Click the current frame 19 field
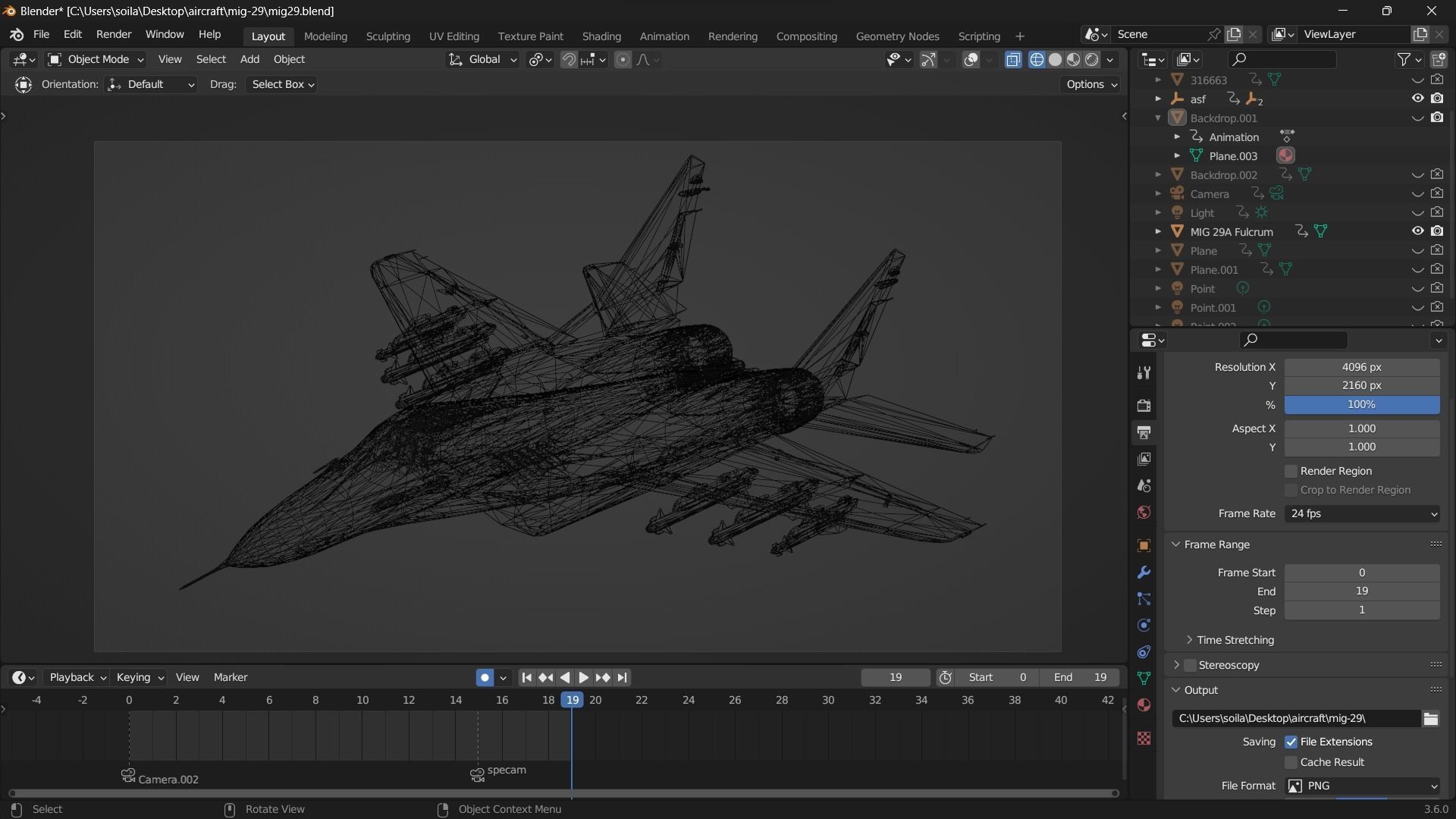1456x819 pixels. point(896,677)
